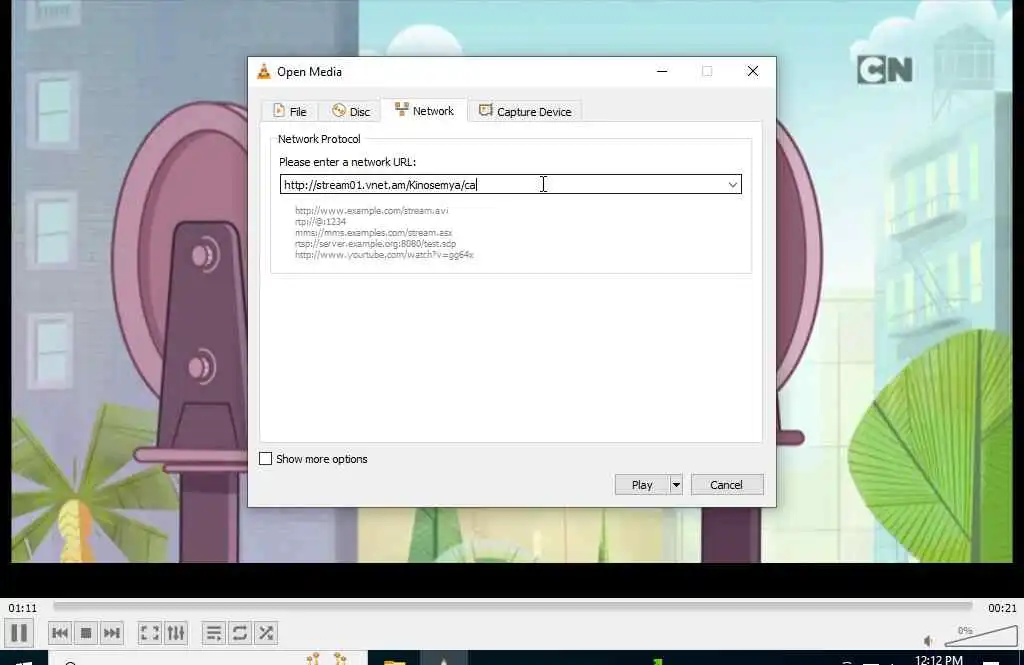Show the playlist icon
The height and width of the screenshot is (665, 1024).
point(214,632)
